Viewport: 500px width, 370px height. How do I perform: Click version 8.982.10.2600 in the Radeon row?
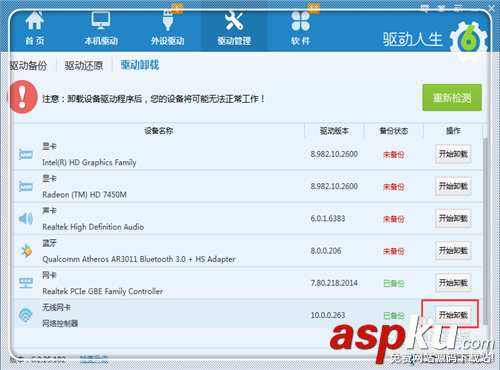click(x=334, y=186)
